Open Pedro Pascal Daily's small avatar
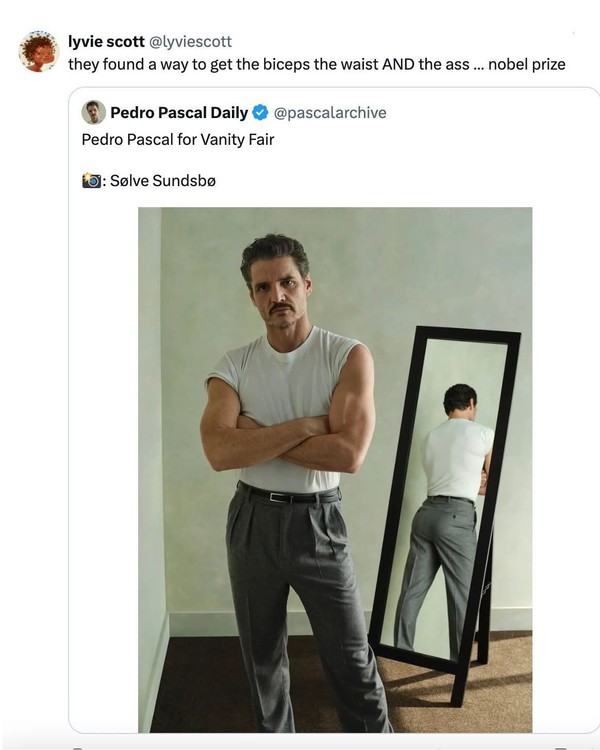This screenshot has height=750, width=600. 93,112
